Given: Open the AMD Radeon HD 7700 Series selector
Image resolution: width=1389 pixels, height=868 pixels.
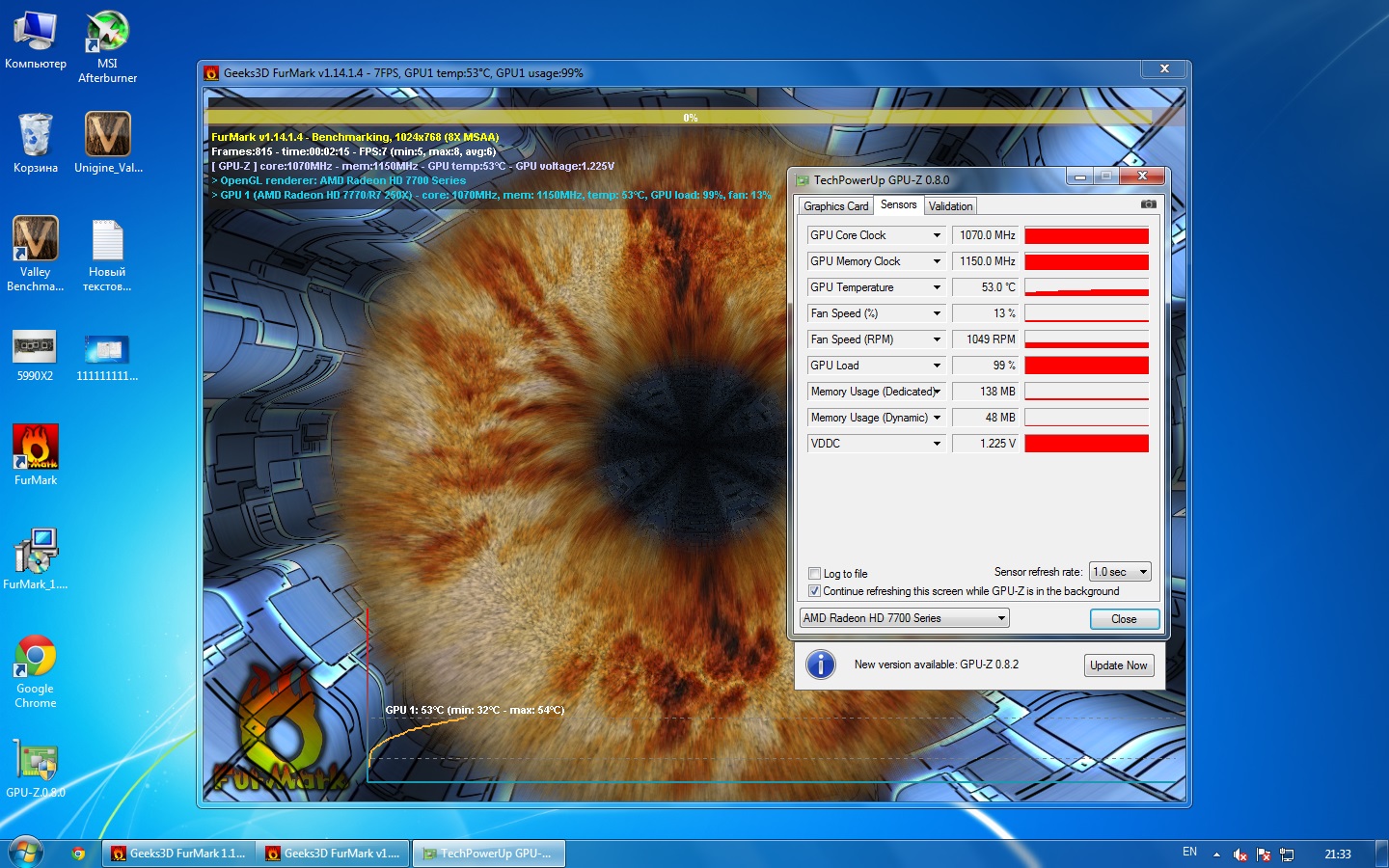Looking at the screenshot, I should click(x=904, y=618).
